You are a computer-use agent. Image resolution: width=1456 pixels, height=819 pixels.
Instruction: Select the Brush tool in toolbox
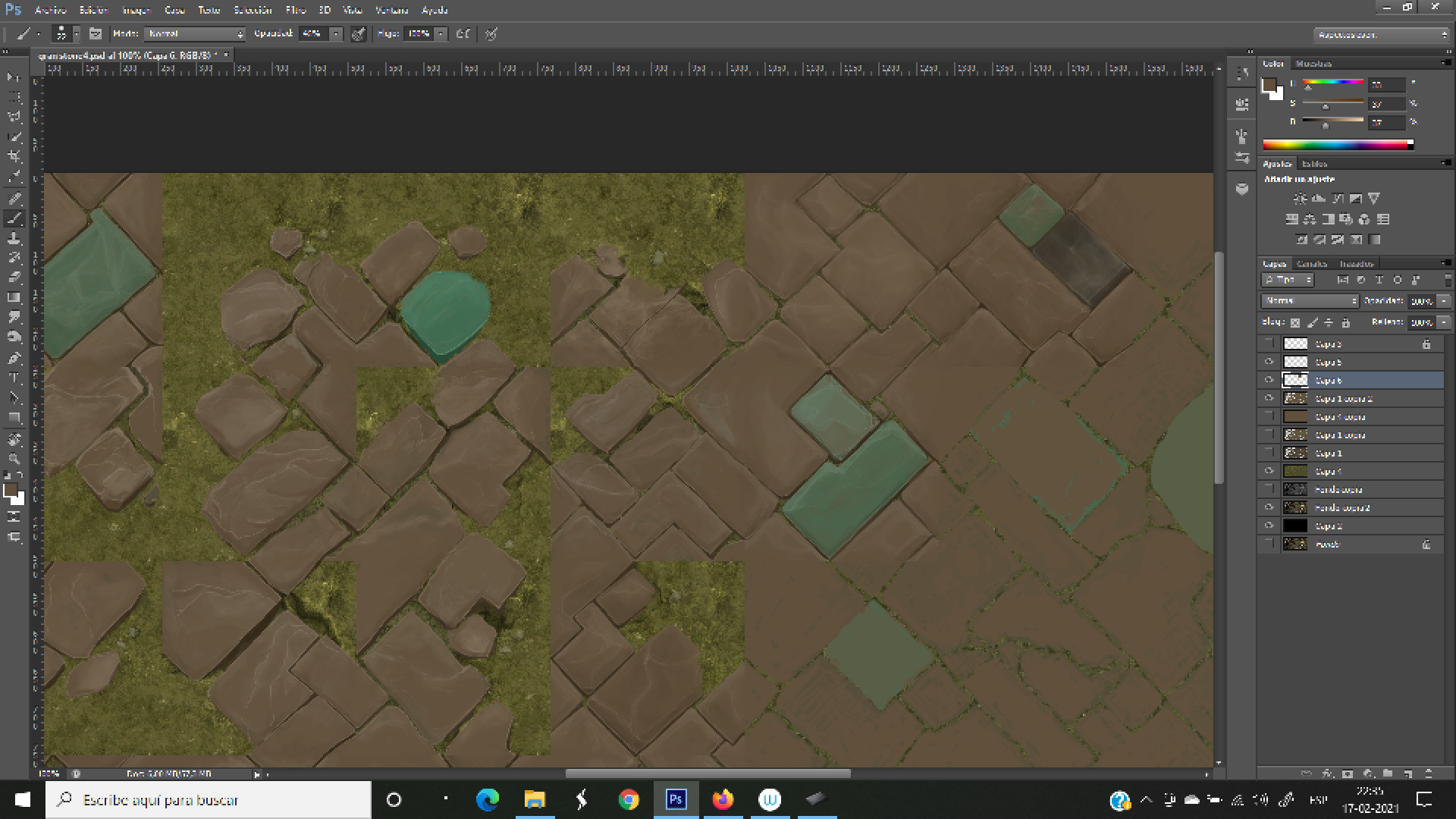coord(14,218)
